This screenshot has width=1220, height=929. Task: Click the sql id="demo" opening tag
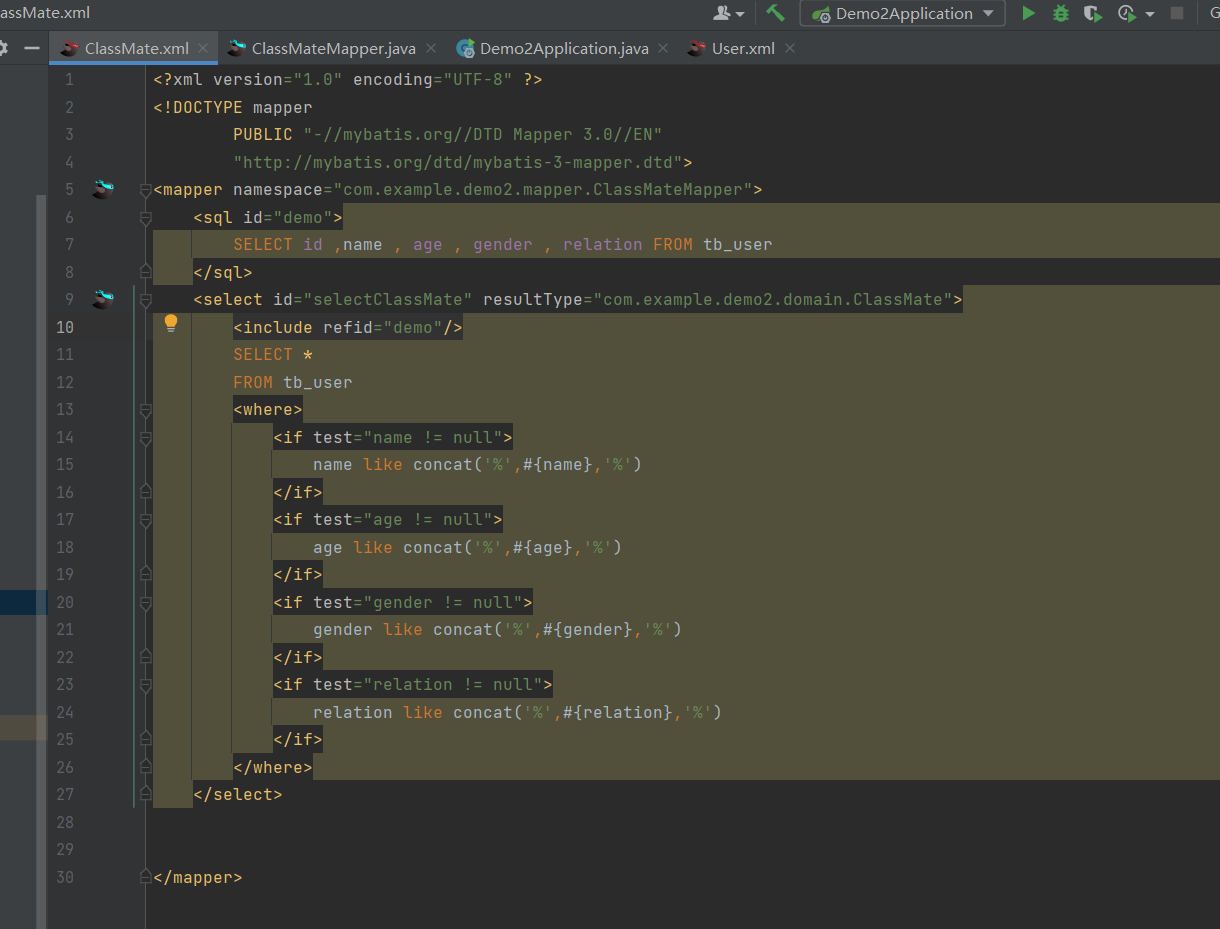268,217
